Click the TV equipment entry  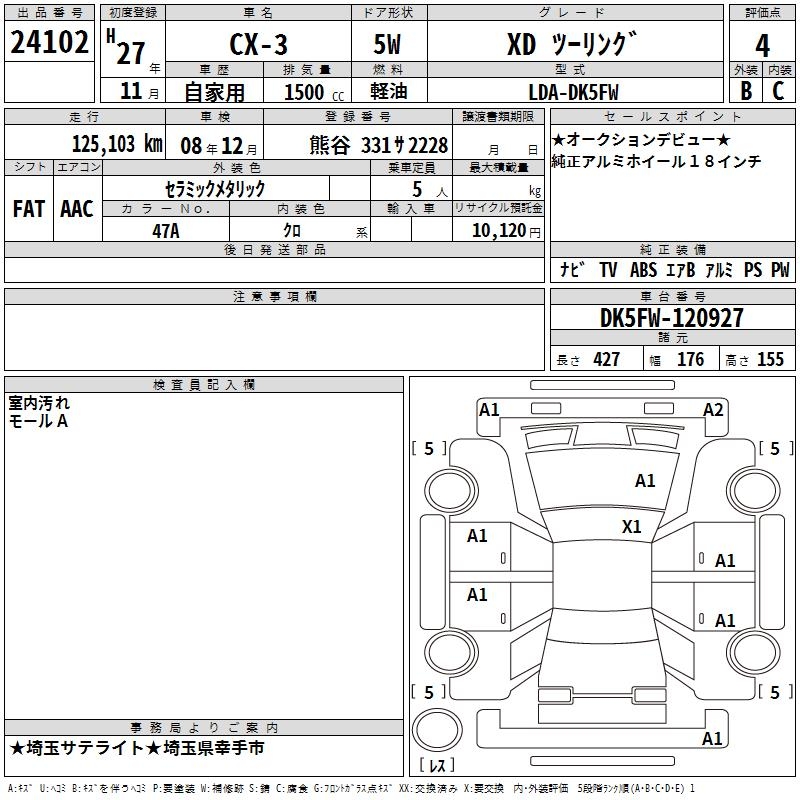click(608, 270)
